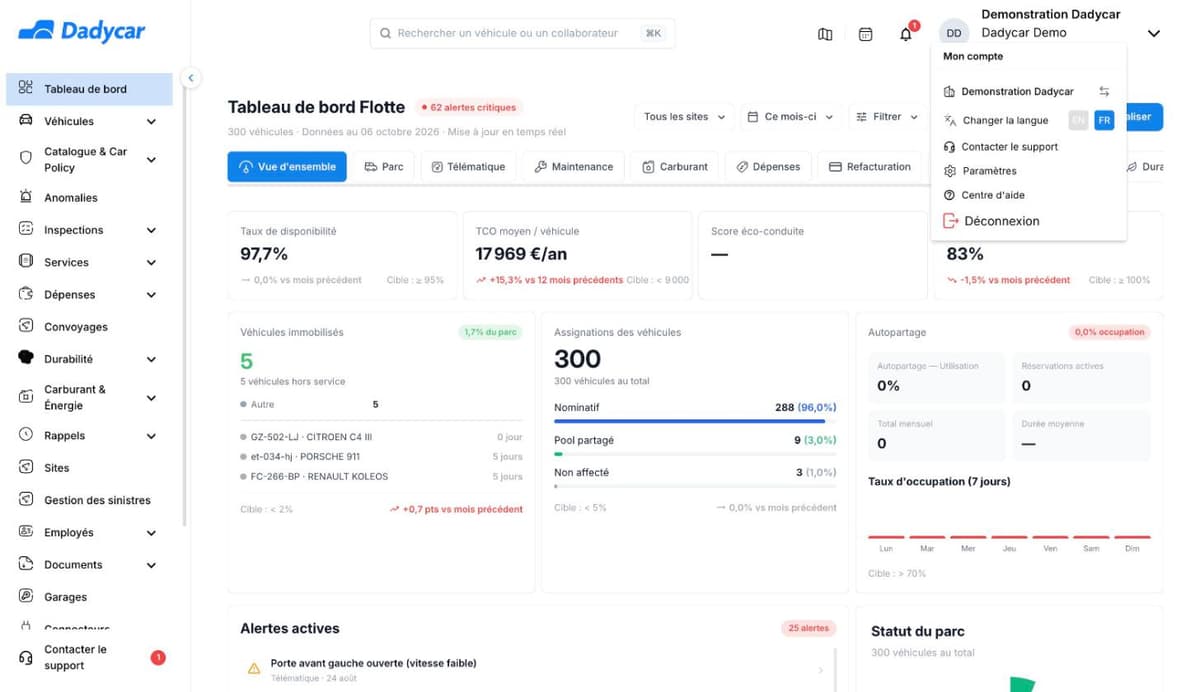Screen dimensions: 1200x692
Task: Click the Centre d'aide question icon
Action: [950, 195]
